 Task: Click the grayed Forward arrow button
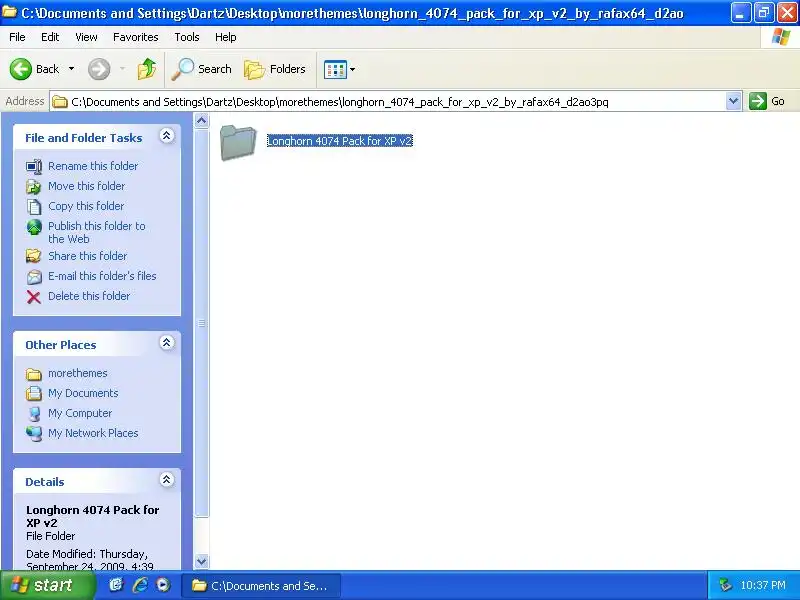pos(99,69)
